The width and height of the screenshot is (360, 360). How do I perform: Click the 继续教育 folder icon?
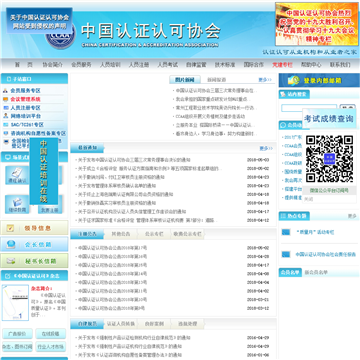coord(17,204)
